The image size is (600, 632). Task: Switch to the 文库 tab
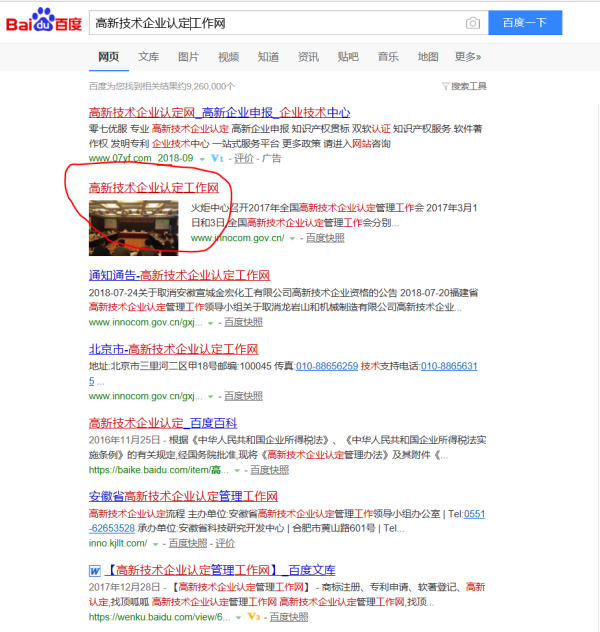pos(148,57)
